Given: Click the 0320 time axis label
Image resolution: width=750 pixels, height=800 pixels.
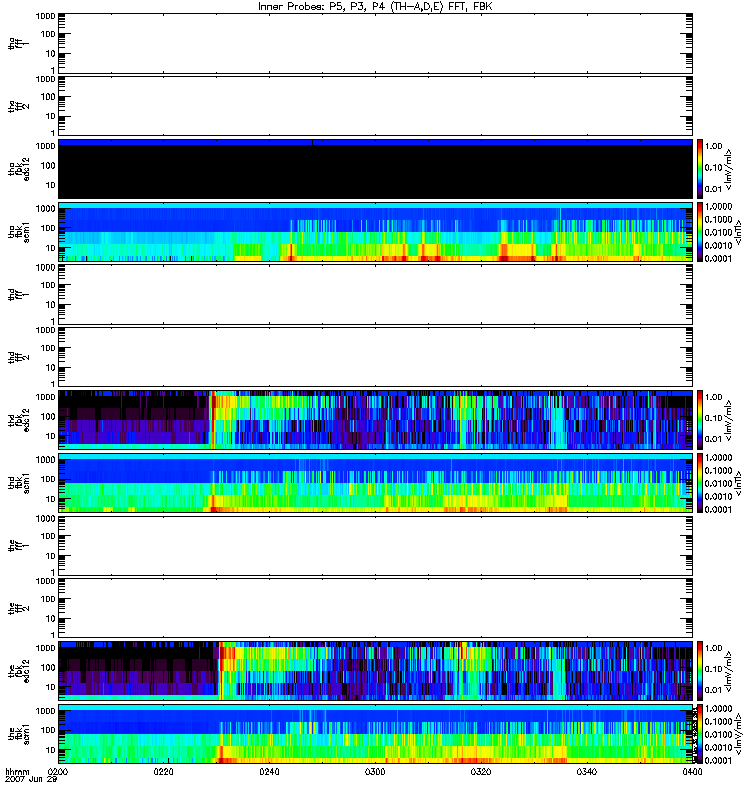Looking at the screenshot, I should (x=481, y=771).
